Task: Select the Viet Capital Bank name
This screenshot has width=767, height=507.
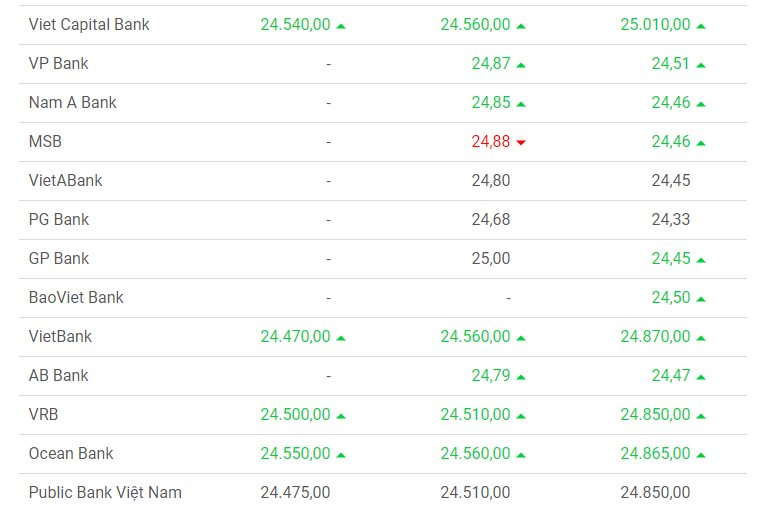Action: click(89, 24)
